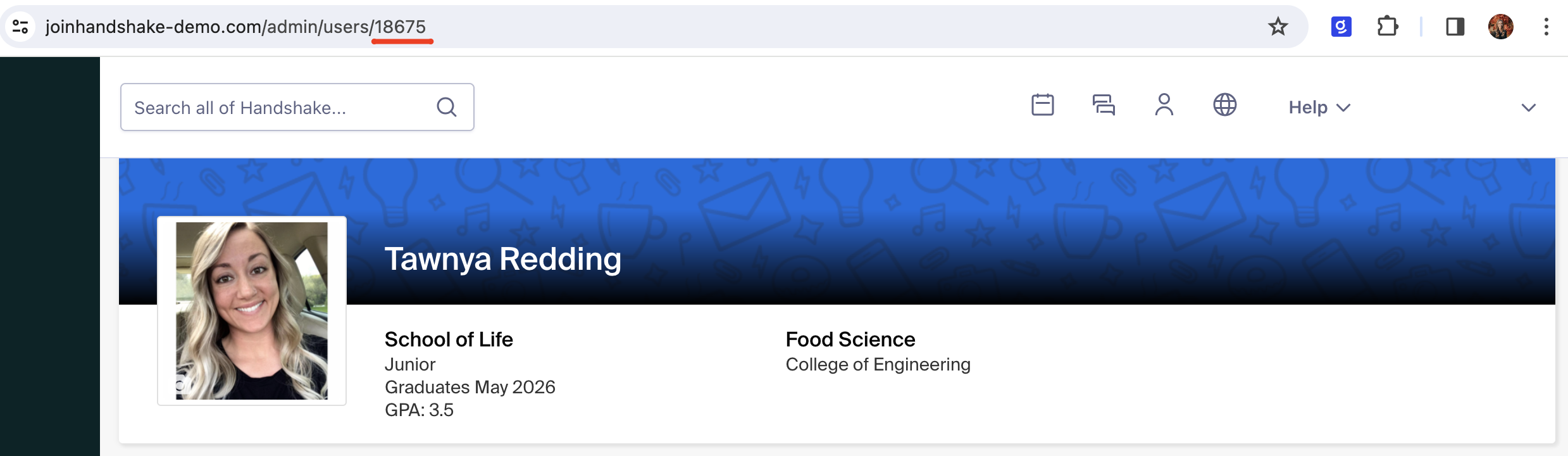Open the calendar icon in the header
The image size is (1568, 456).
[1042, 105]
